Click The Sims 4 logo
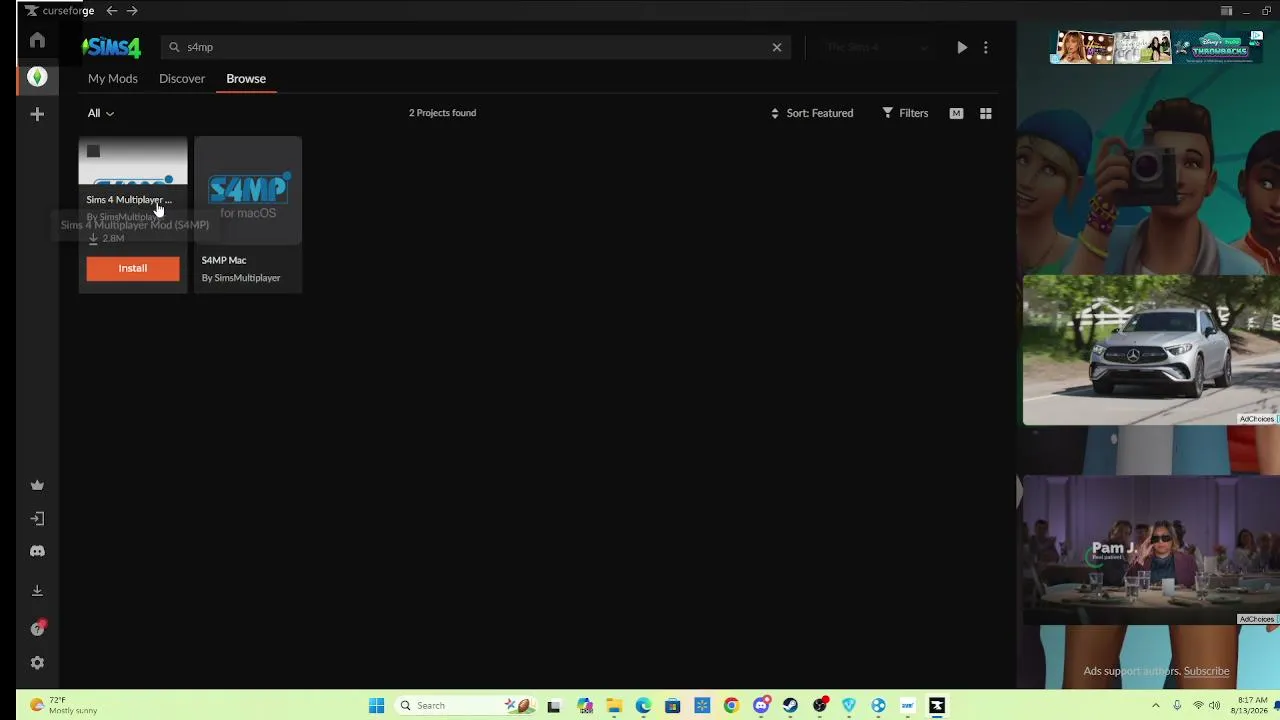 pos(111,47)
